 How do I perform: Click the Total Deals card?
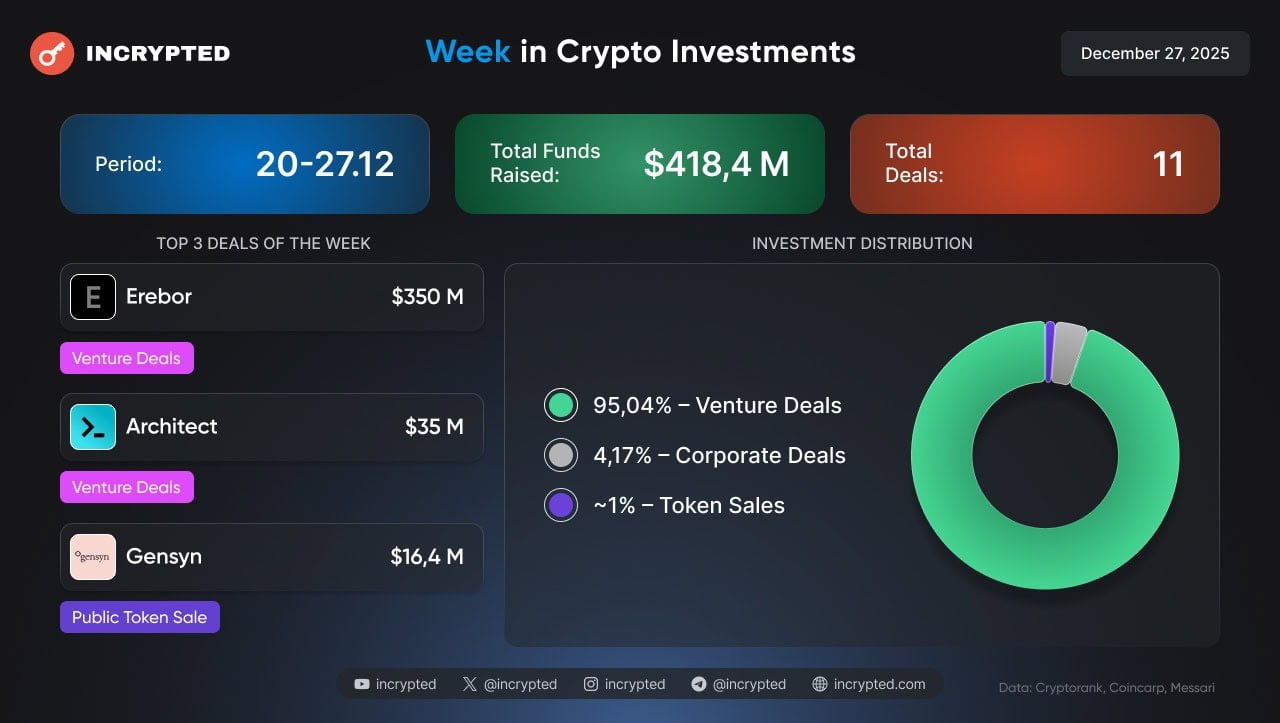[1035, 164]
